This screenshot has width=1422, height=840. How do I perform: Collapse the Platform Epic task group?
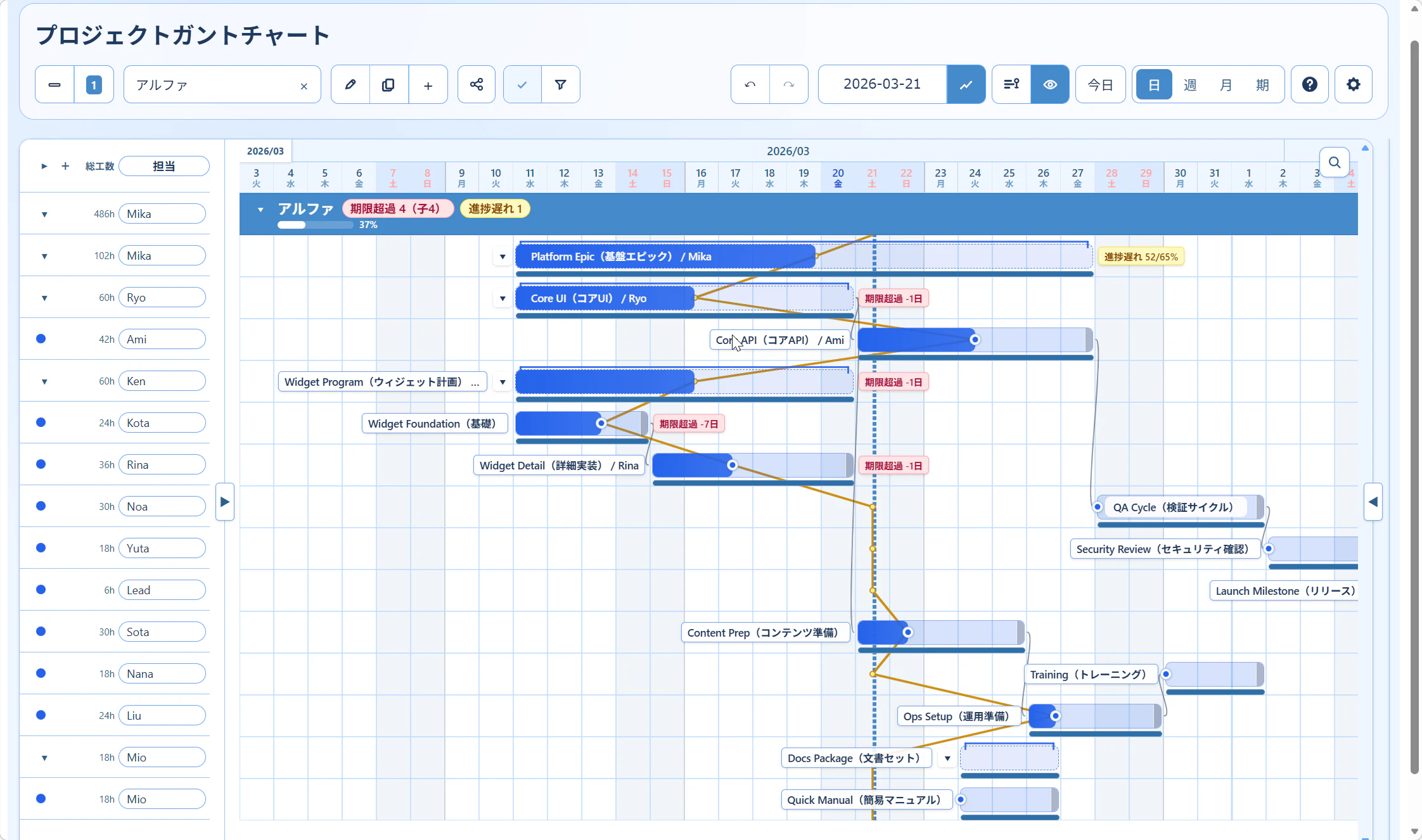point(503,257)
